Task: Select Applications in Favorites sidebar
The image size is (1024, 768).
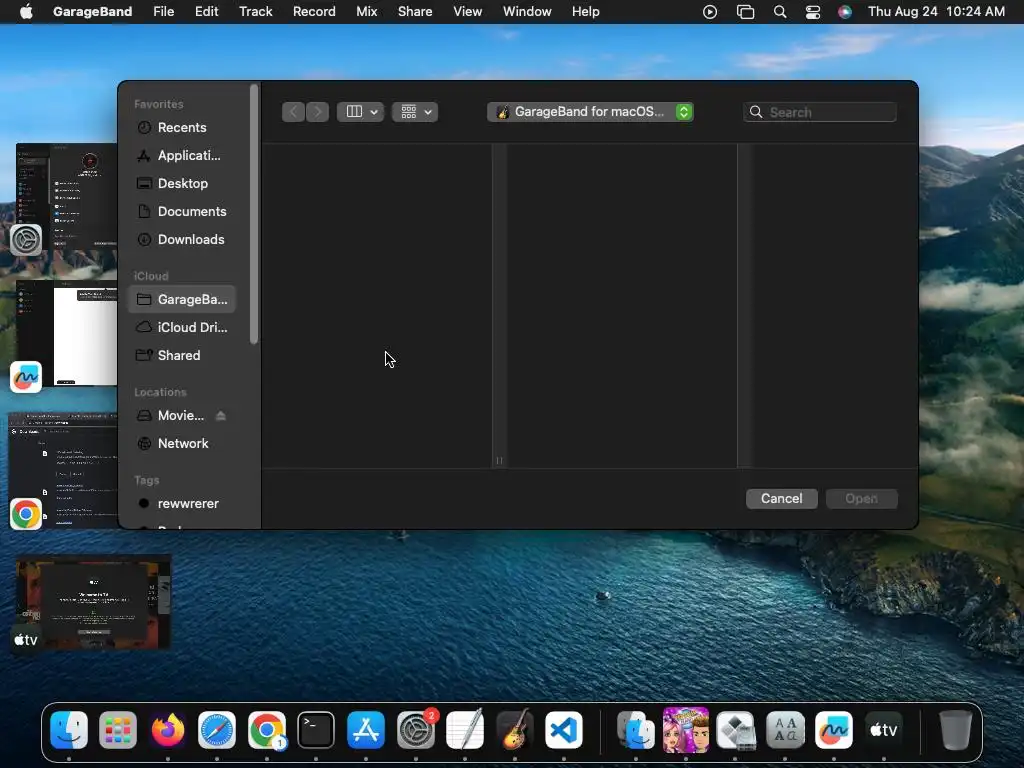Action: (x=182, y=155)
